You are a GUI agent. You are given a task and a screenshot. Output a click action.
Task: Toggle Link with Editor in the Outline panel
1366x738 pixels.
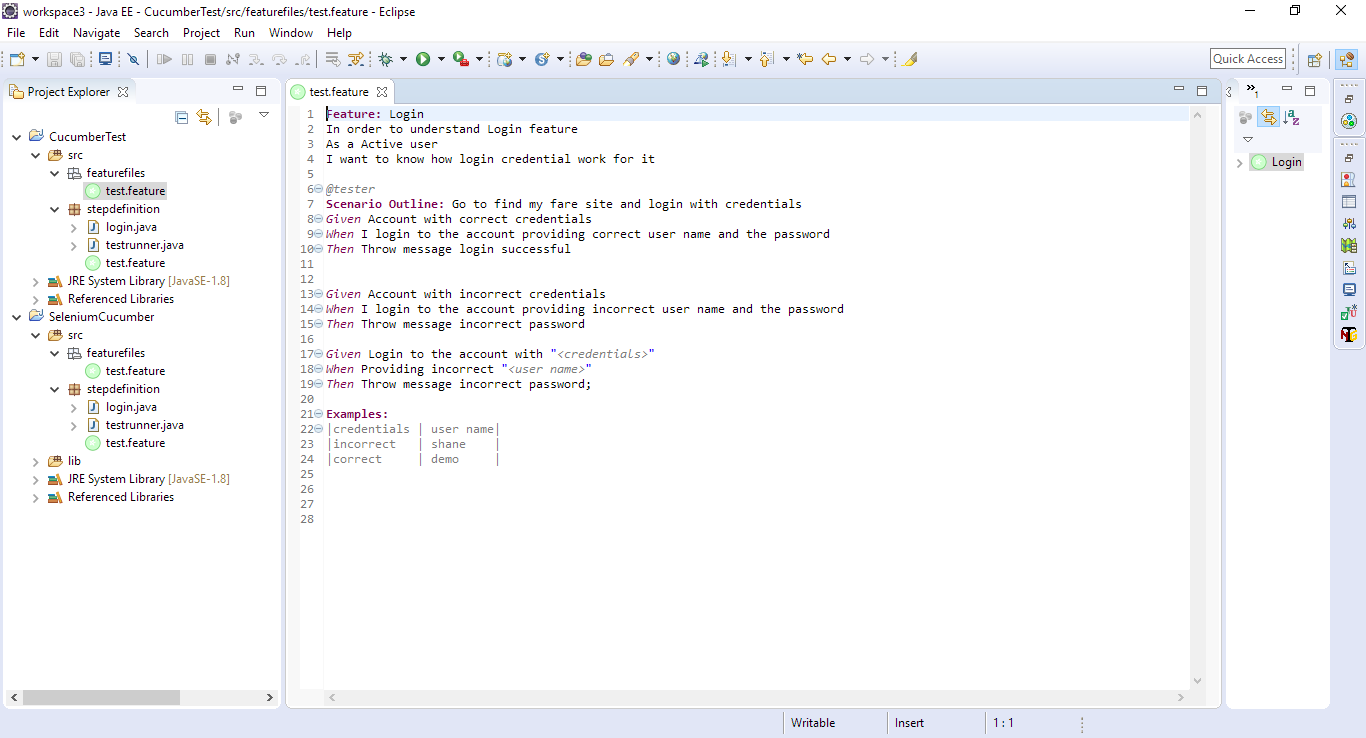1268,116
